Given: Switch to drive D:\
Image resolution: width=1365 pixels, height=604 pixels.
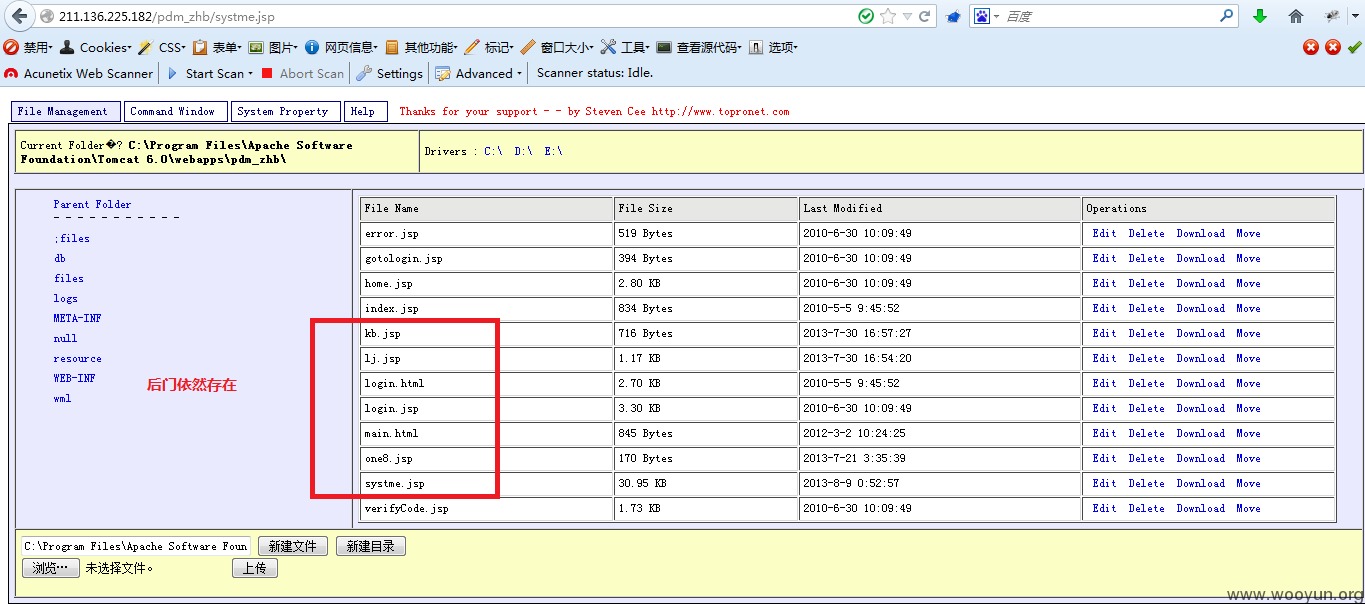Looking at the screenshot, I should pyautogui.click(x=523, y=151).
